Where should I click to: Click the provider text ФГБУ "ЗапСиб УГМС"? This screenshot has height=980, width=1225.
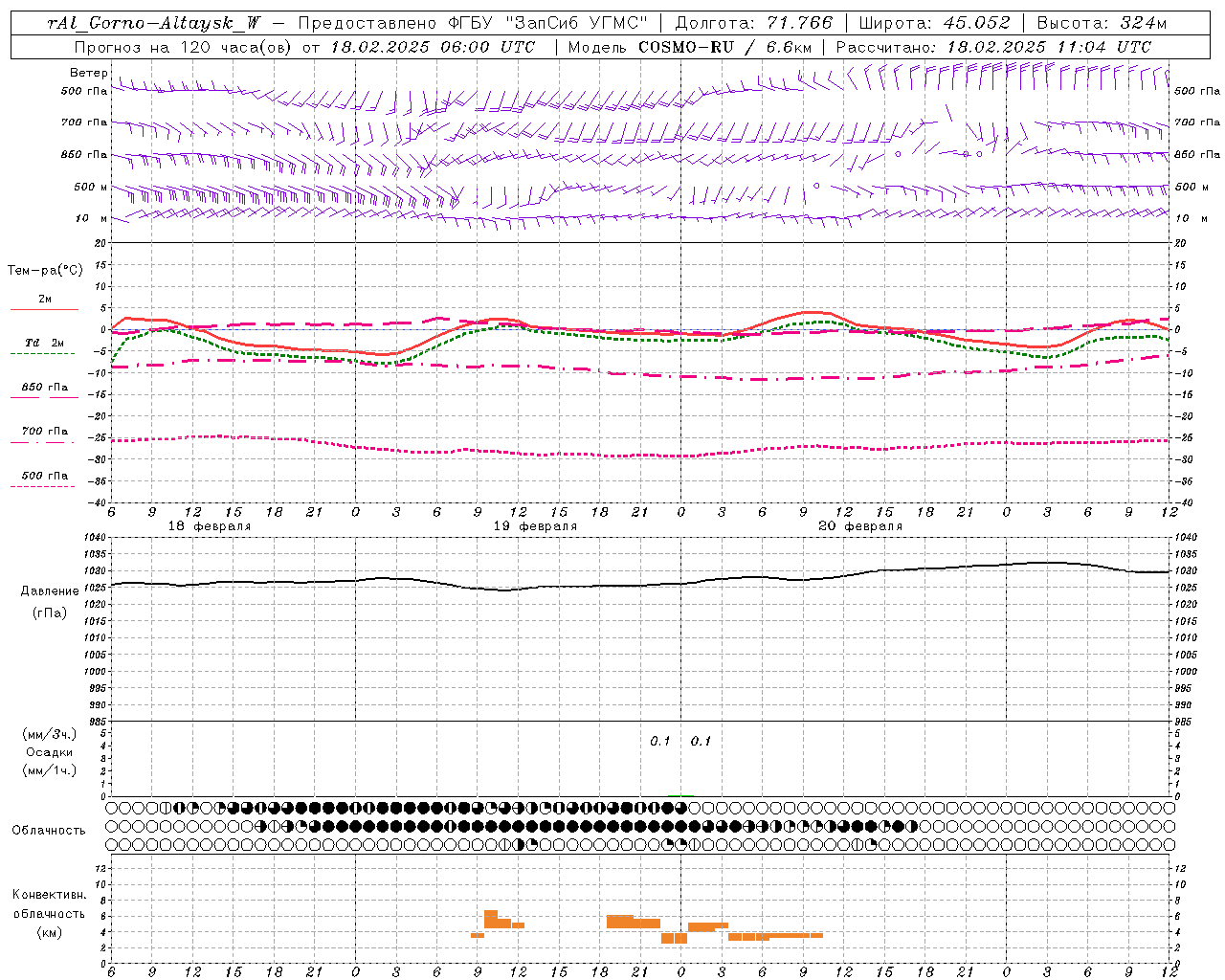point(546,23)
